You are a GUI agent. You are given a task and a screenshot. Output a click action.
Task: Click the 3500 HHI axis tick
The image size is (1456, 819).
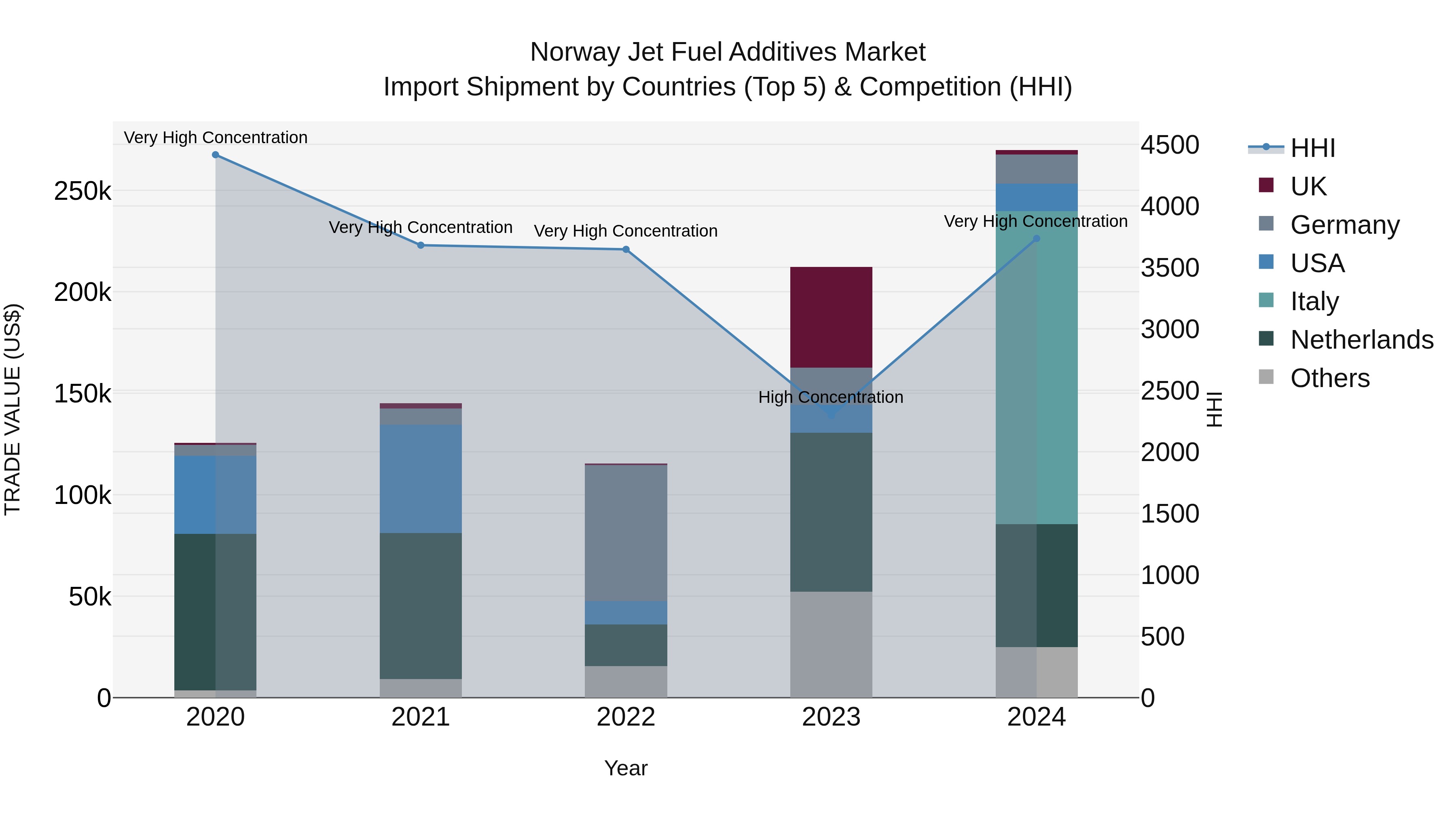coord(1170,267)
